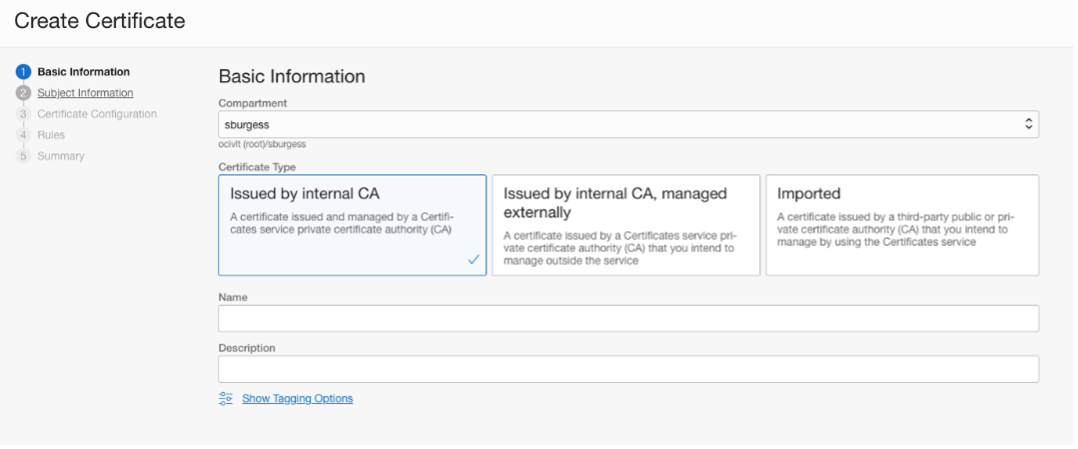
Task: Click the tagging options sliders icon
Action: tap(226, 398)
